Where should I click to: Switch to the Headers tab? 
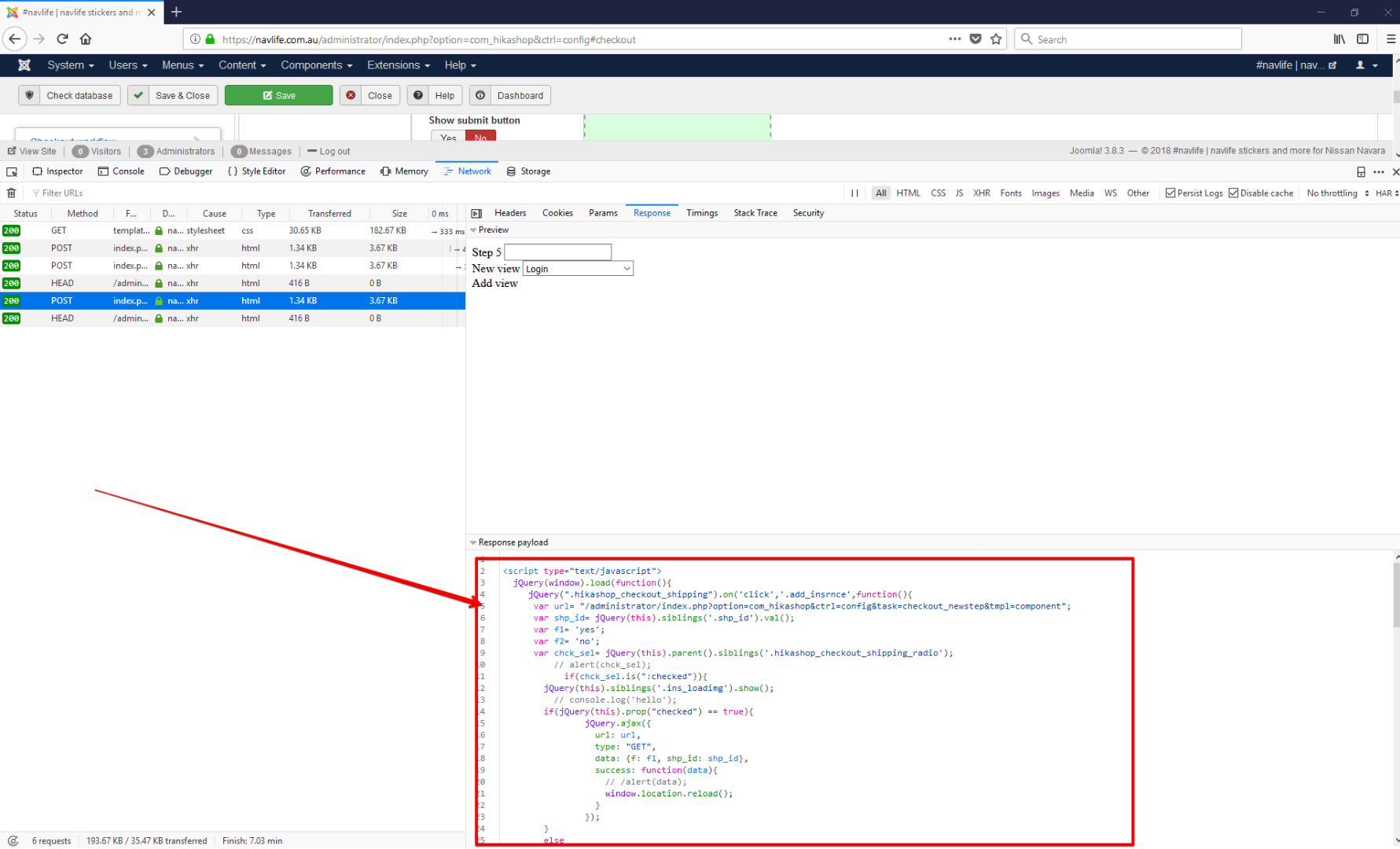pos(510,213)
